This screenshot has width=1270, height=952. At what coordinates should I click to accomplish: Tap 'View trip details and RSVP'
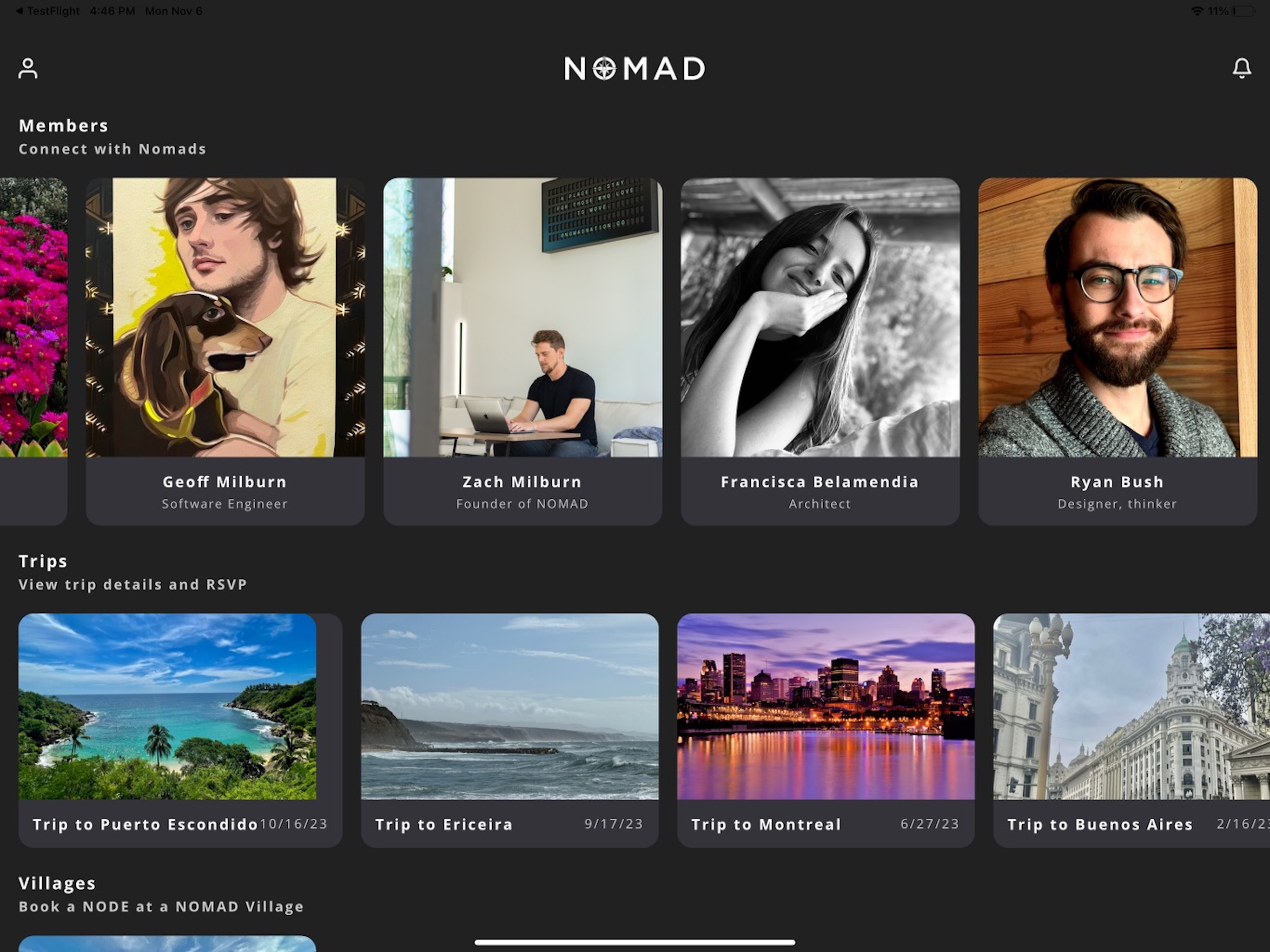(x=133, y=584)
